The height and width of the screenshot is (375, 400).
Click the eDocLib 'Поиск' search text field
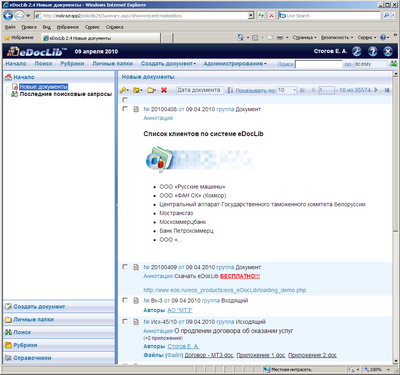[x=318, y=64]
